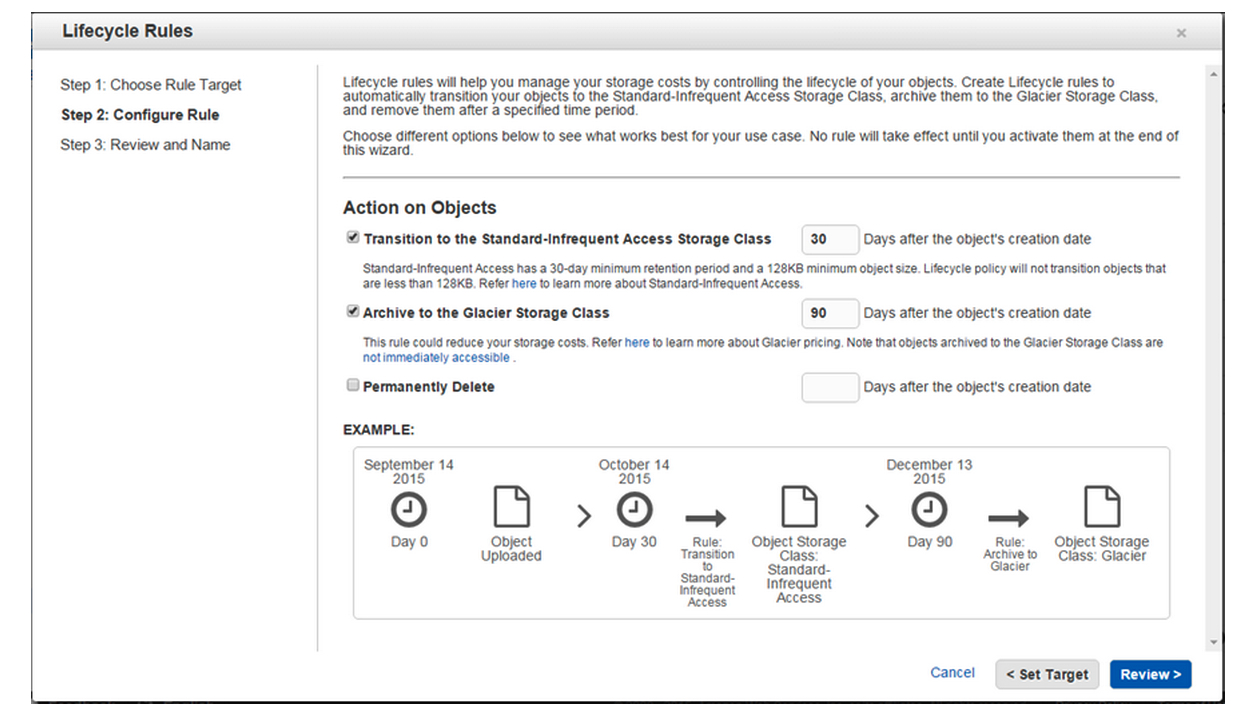Go to Step 1: Choose Rule Target
The image size is (1234, 712).
tap(151, 85)
